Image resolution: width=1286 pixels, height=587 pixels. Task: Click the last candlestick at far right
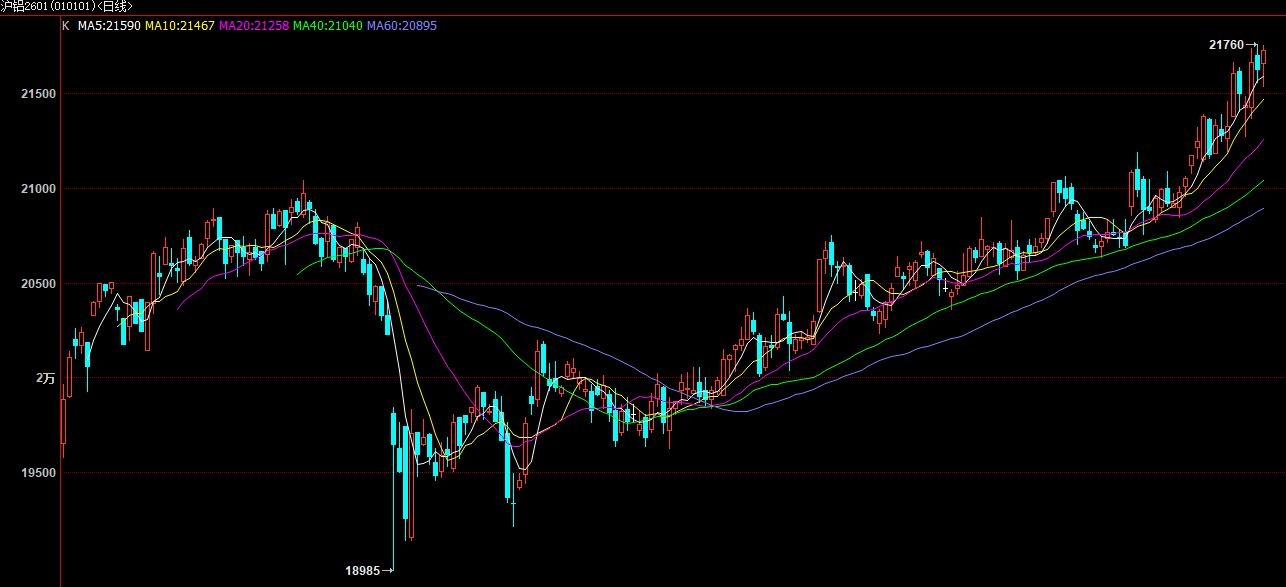point(1263,58)
